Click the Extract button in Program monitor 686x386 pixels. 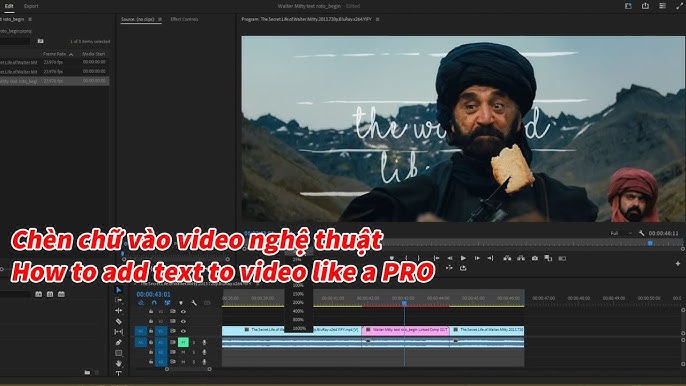(521, 258)
